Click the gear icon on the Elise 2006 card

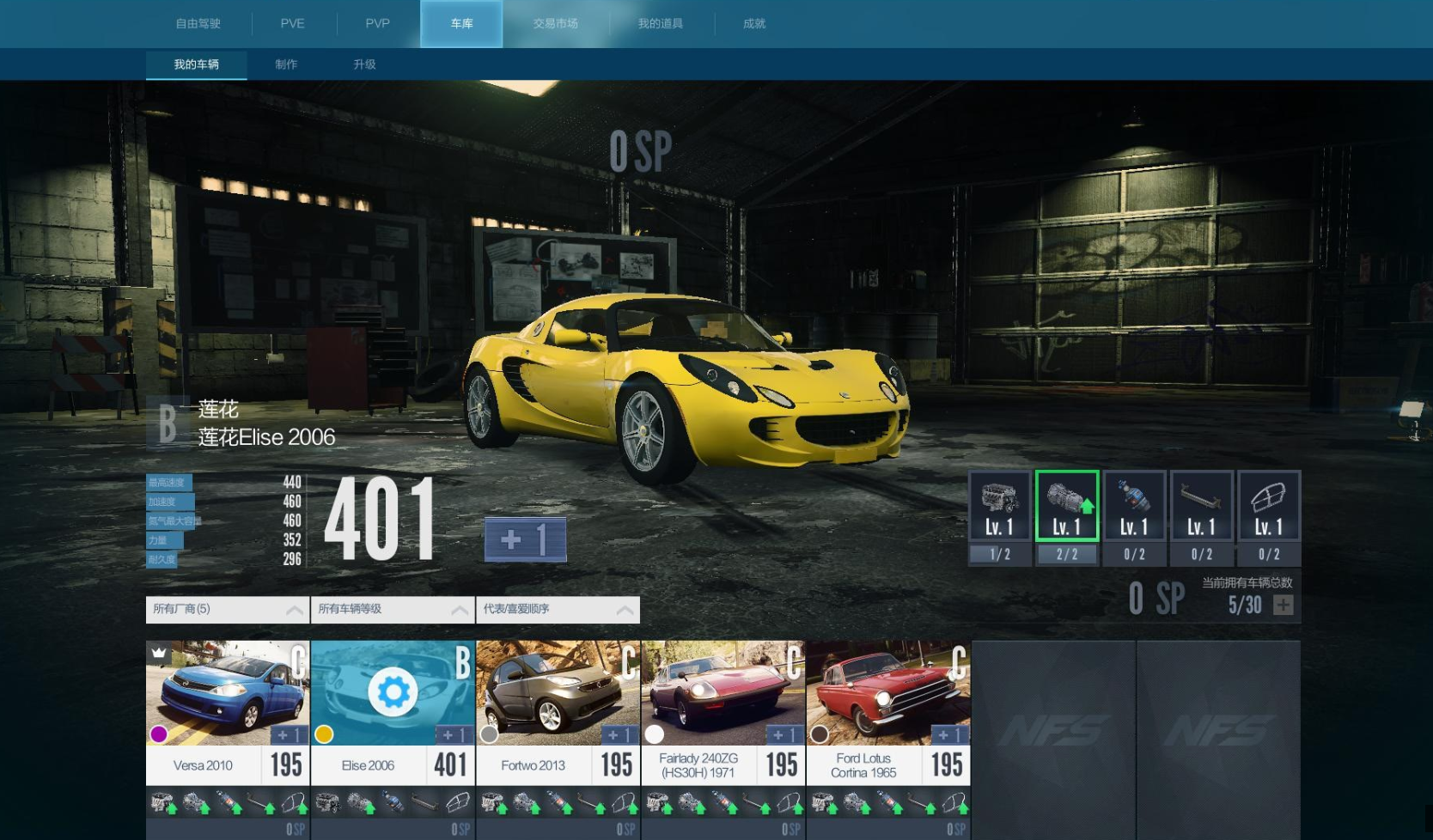point(393,691)
